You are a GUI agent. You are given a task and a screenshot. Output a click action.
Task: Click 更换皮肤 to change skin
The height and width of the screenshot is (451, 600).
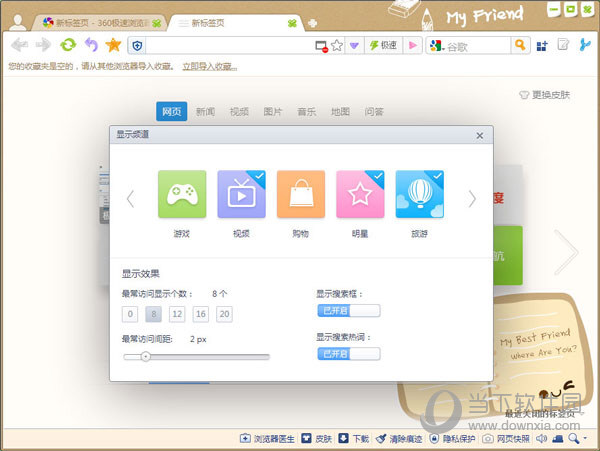tap(545, 95)
